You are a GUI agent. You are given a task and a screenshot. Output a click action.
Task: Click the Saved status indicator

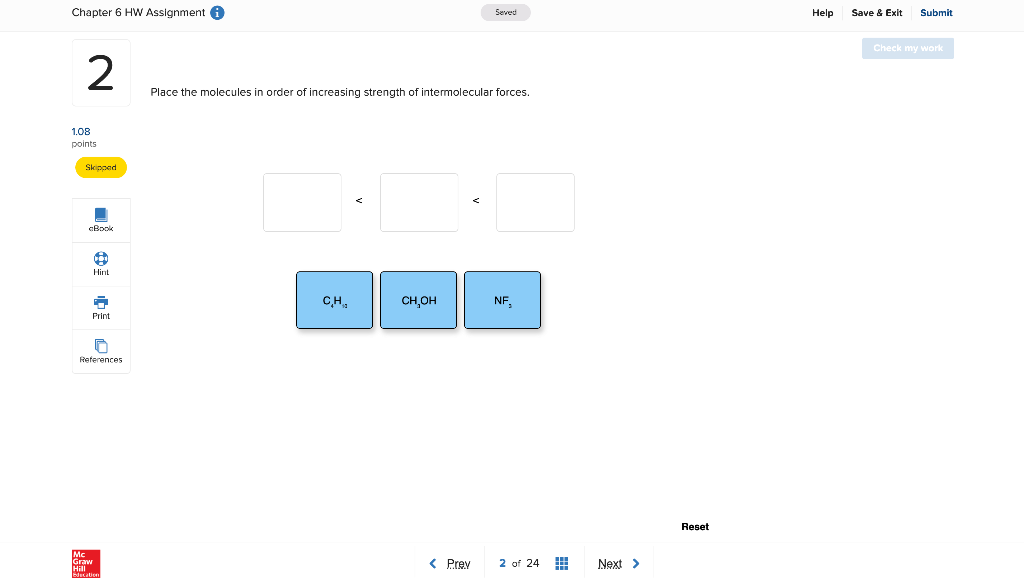[x=505, y=12]
